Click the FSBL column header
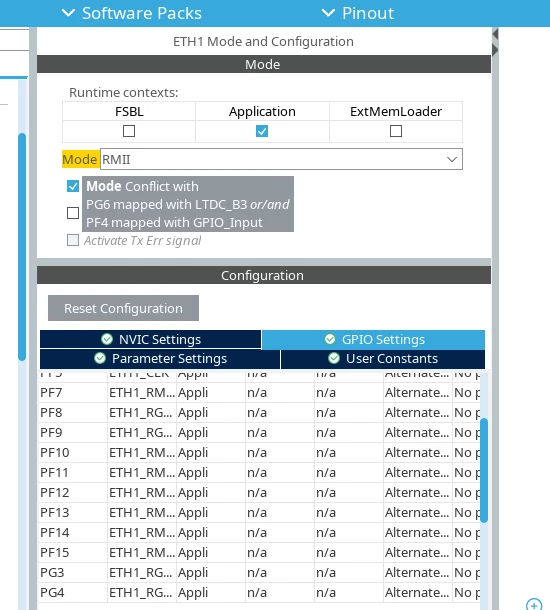This screenshot has height=610, width=550. point(129,111)
